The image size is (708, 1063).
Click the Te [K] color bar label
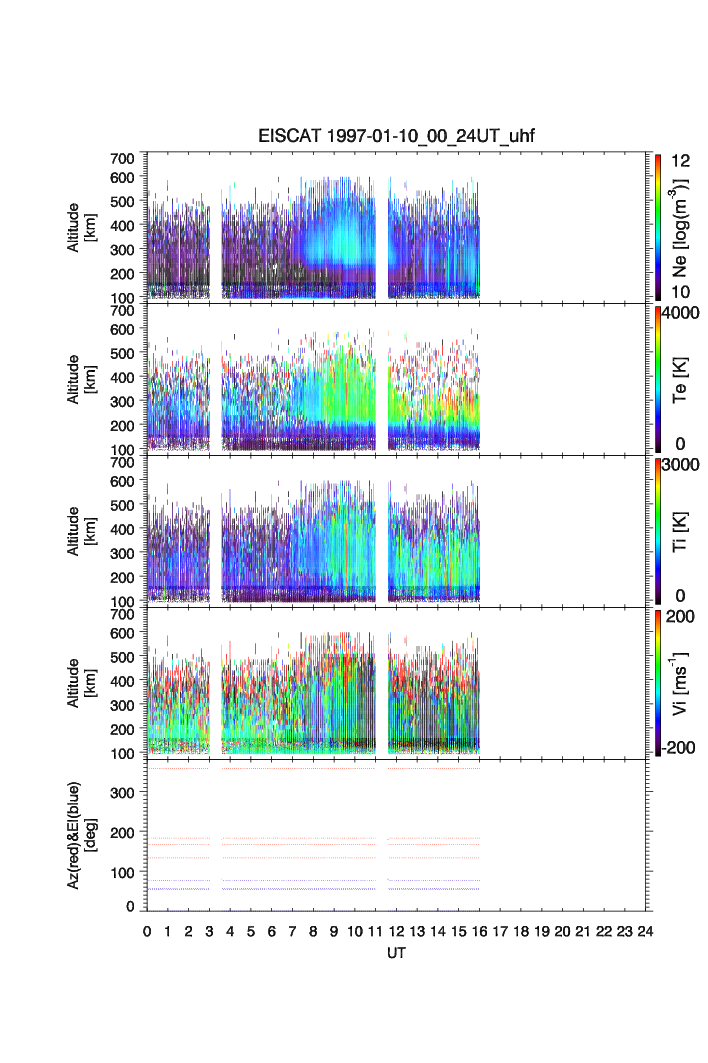pos(680,380)
